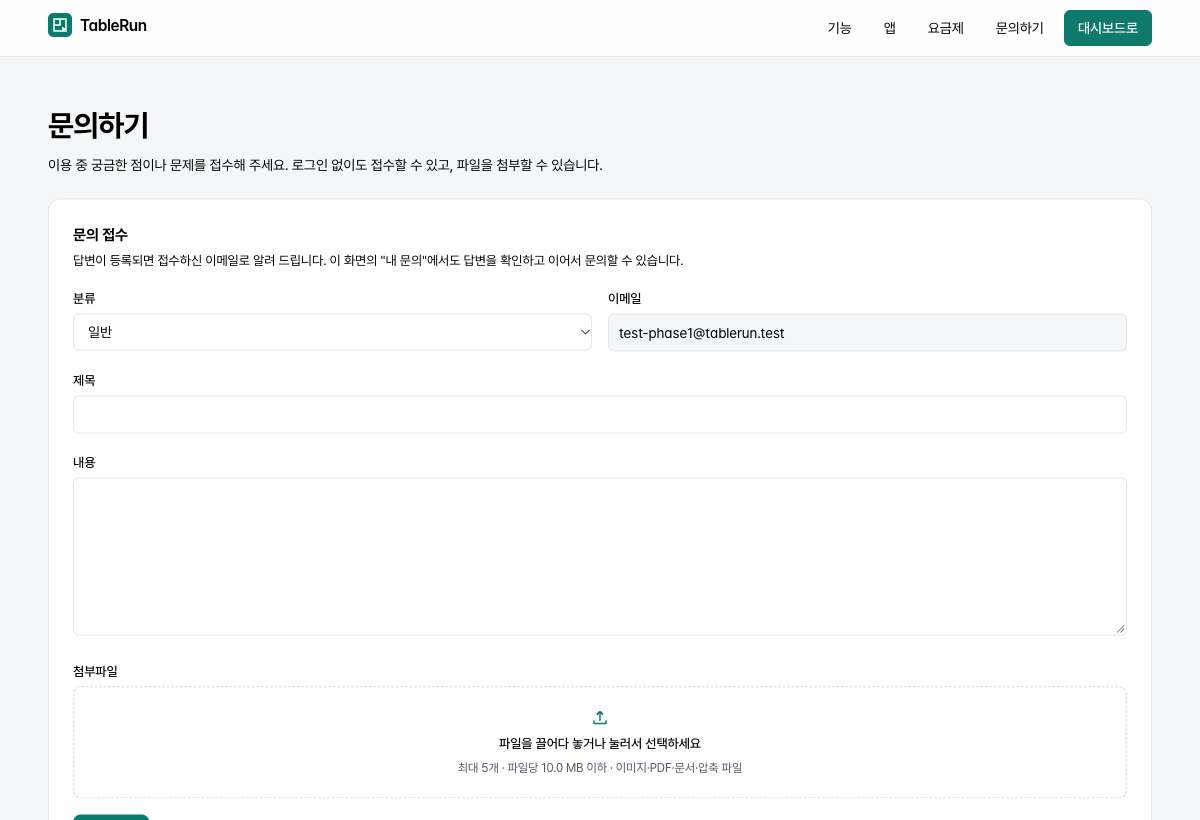Click the 문의하기 page heading
The image size is (1200, 820).
tap(98, 125)
